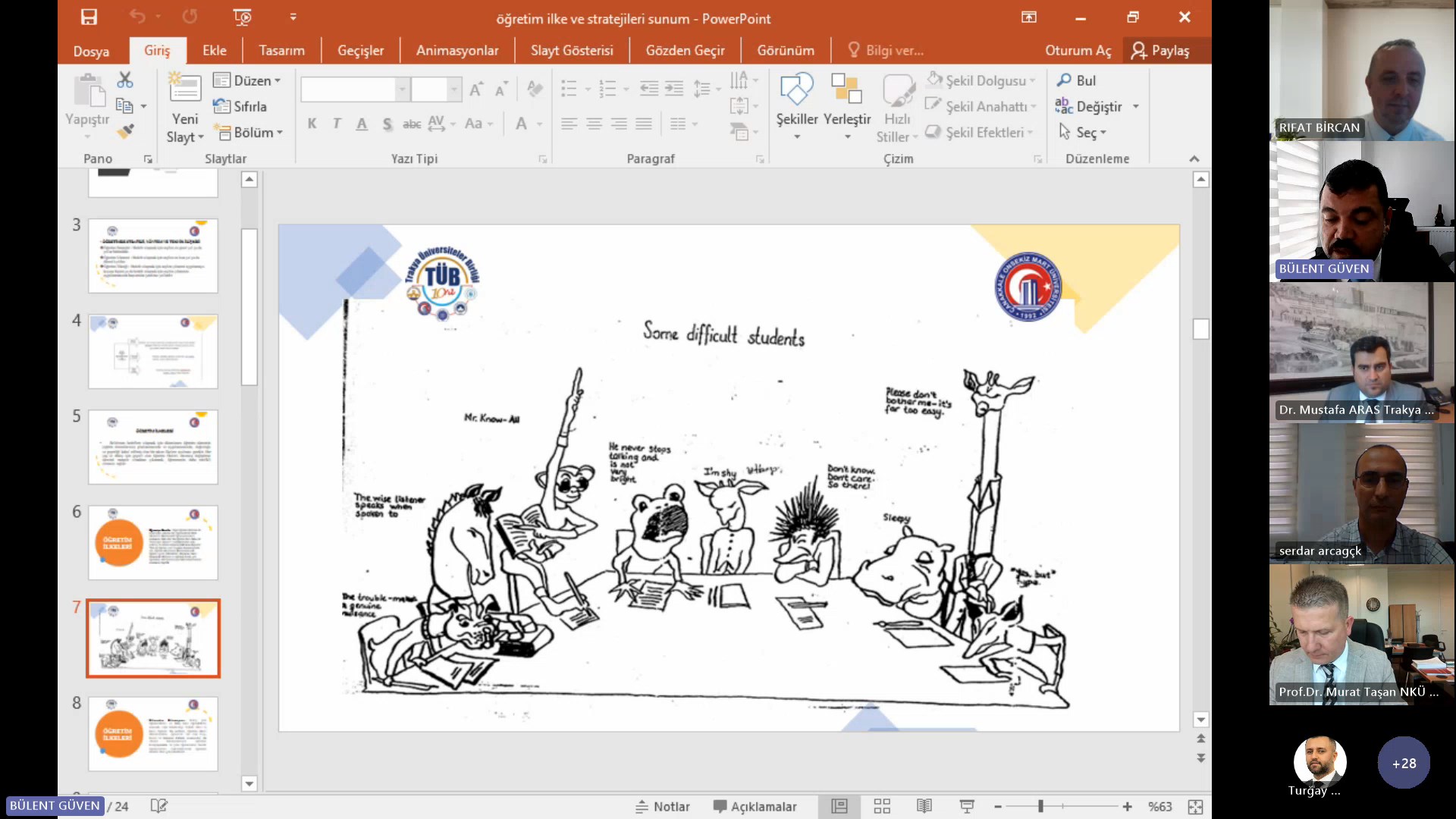Toggle text shadow S formatting
Image resolution: width=1456 pixels, height=819 pixels.
387,124
